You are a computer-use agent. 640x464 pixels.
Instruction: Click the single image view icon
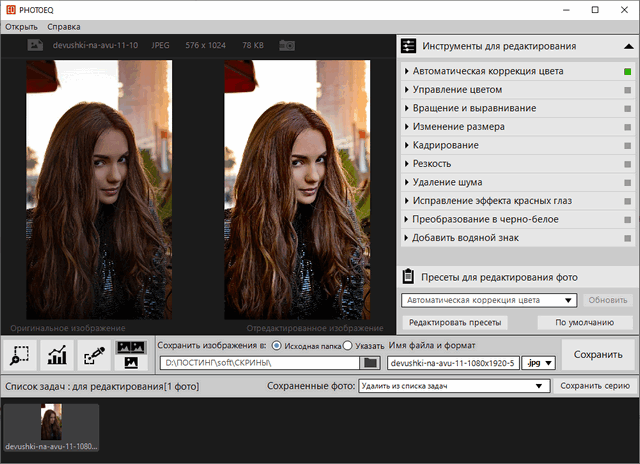[131, 364]
